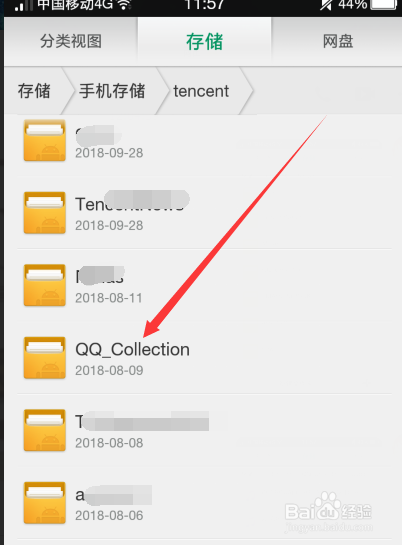Viewport: 402px width, 545px height.
Task: Select the tencent breadcrumb segment
Action: (x=201, y=91)
